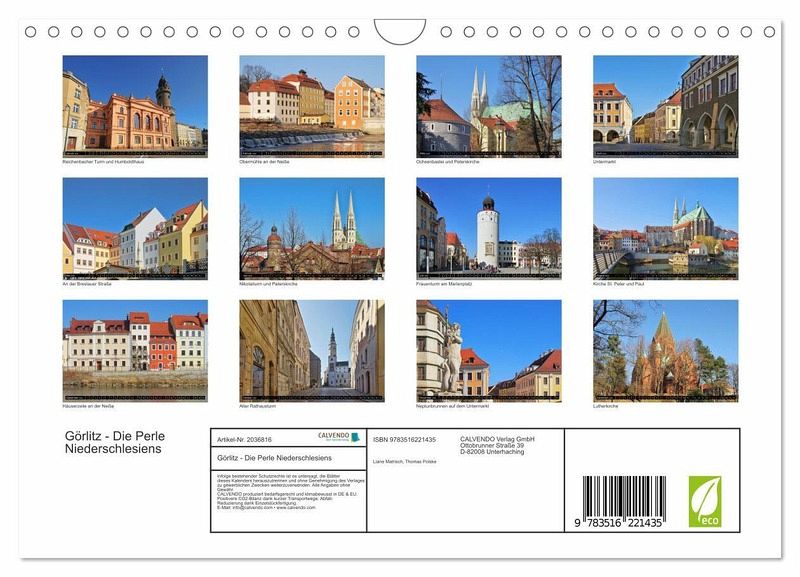Open the Ochsenbastei und Peterskirche photo
The height and width of the screenshot is (577, 800).
click(489, 106)
